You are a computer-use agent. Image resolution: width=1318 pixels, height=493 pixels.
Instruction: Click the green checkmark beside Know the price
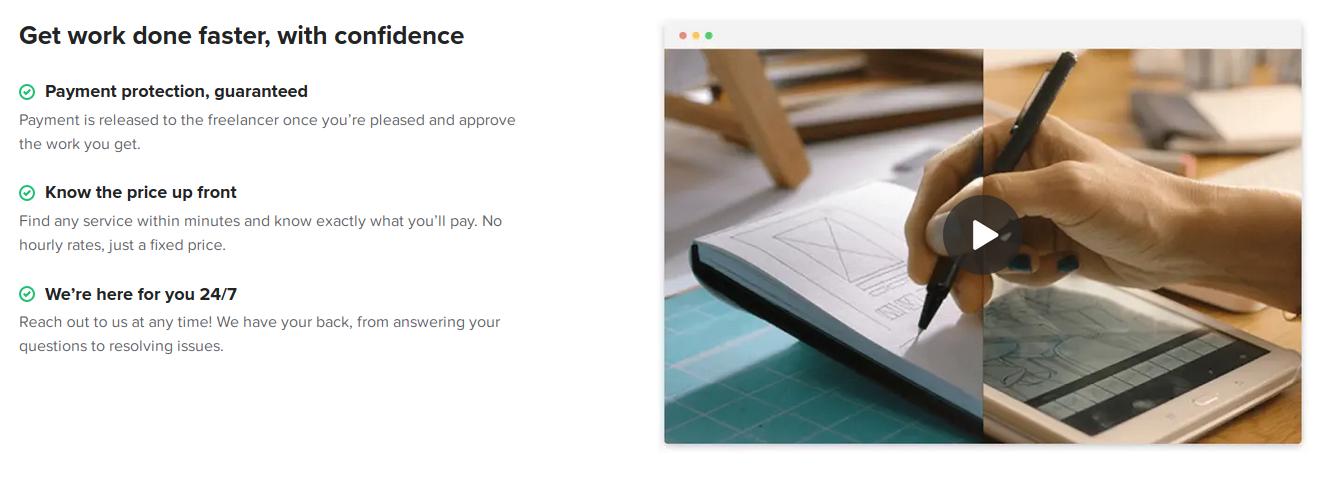(27, 193)
